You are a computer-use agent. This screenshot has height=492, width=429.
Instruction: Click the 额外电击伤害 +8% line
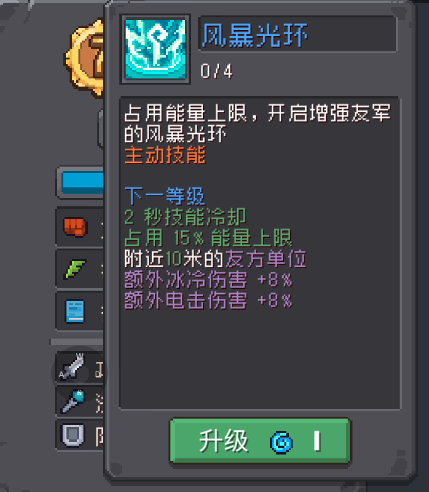pyautogui.click(x=208, y=300)
